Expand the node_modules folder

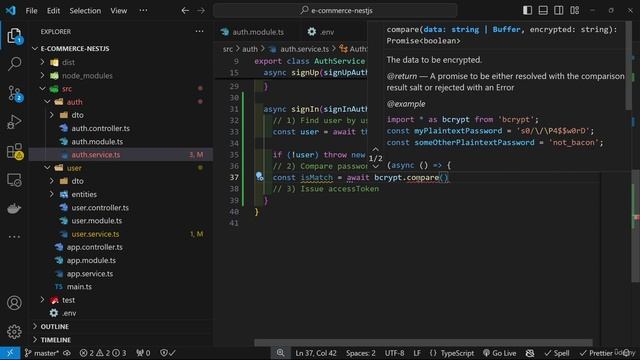42,76
